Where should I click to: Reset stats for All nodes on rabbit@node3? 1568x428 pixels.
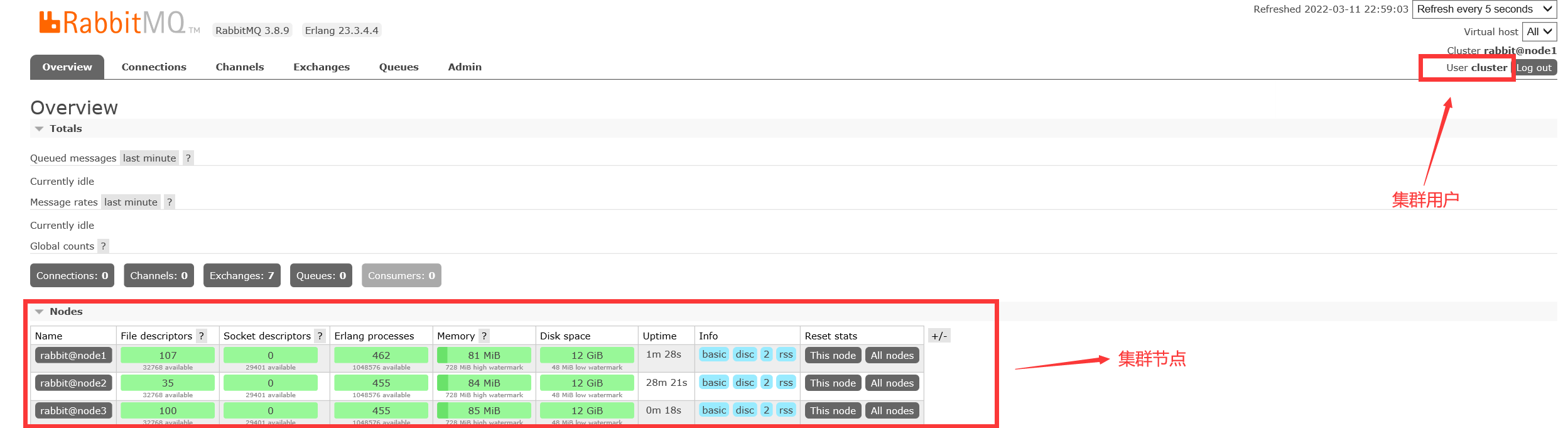(892, 410)
